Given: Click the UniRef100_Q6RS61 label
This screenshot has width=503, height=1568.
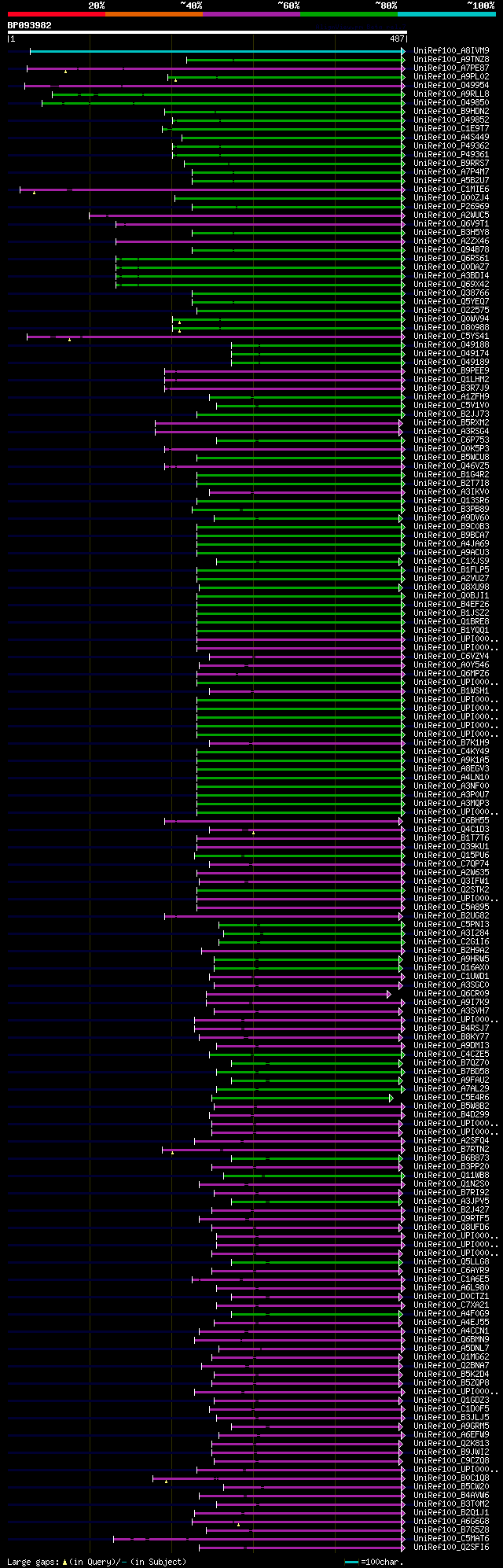Looking at the screenshot, I should click(x=451, y=259).
